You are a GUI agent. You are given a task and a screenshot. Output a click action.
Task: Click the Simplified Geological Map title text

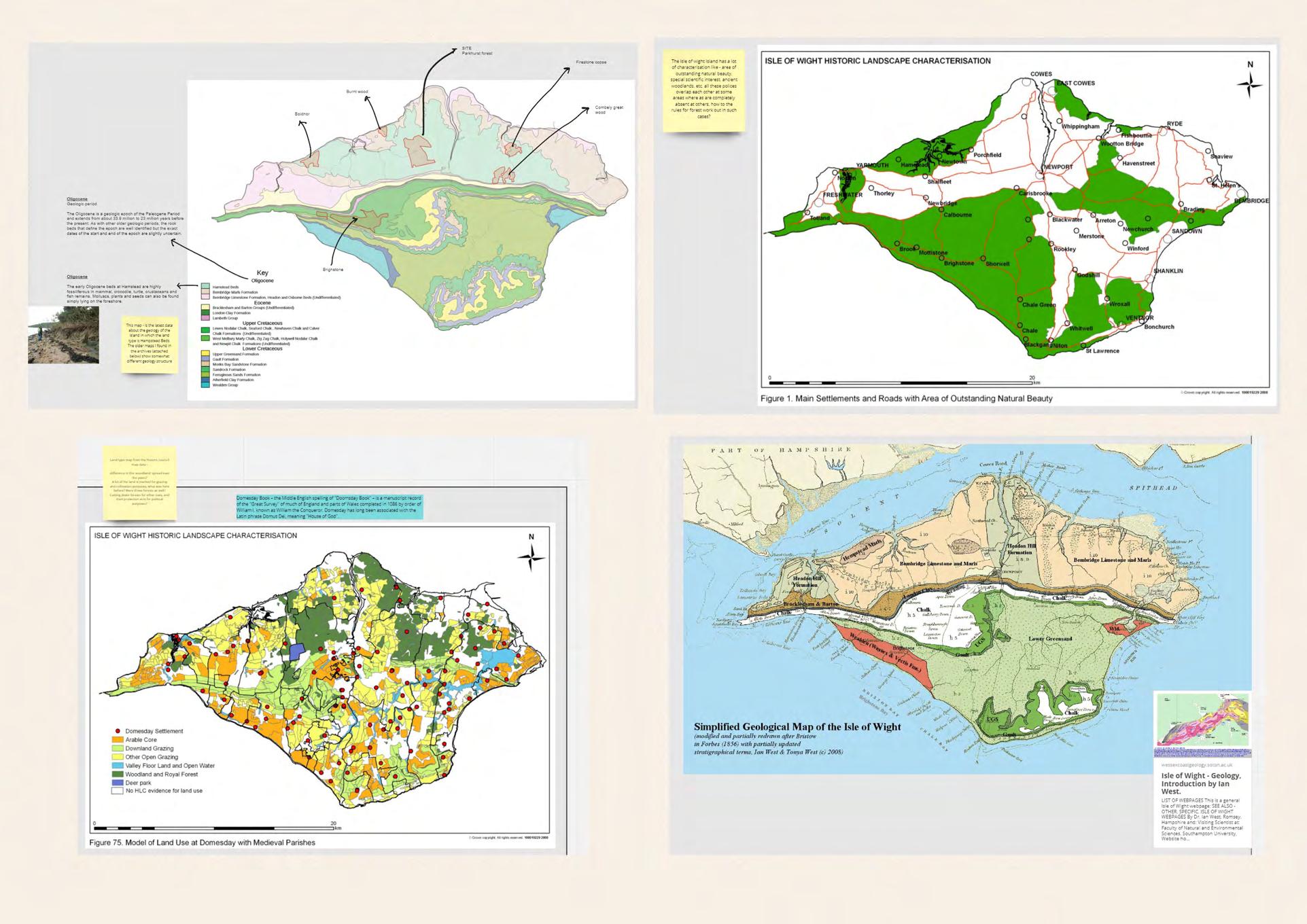coord(797,726)
